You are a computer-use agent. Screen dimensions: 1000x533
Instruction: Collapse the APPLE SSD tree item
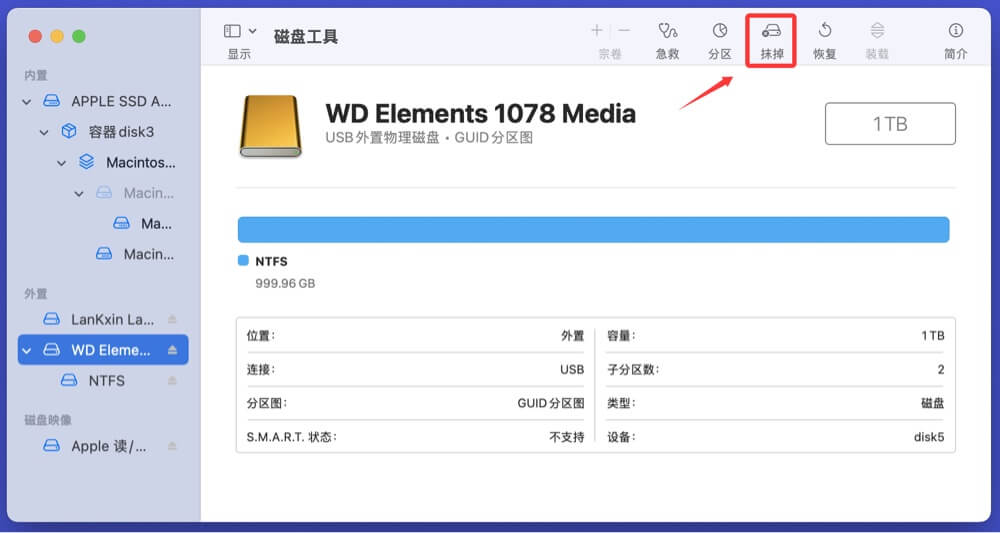pyautogui.click(x=27, y=102)
